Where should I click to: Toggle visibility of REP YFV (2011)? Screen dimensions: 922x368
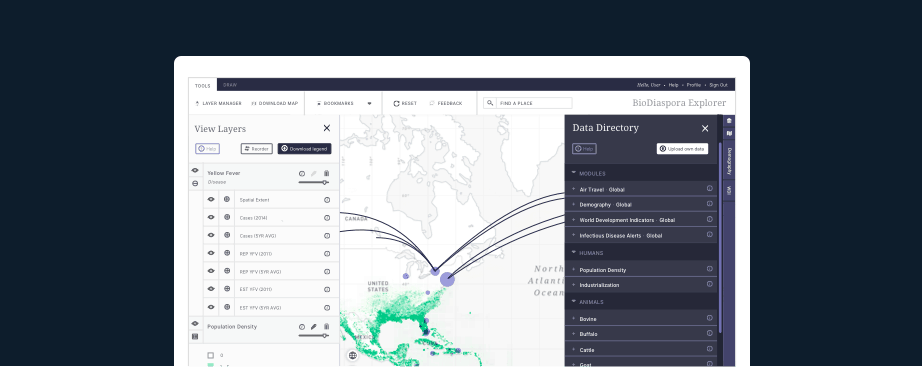coord(211,253)
